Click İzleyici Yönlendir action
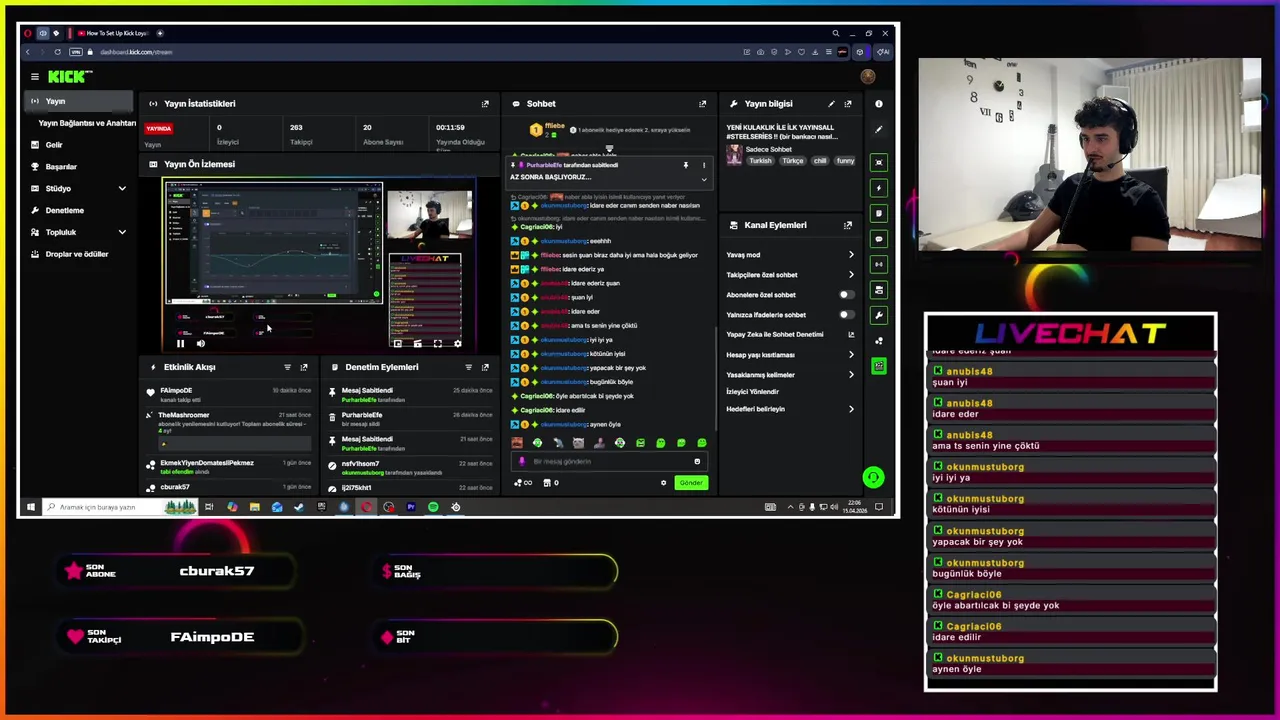The image size is (1280, 720). [x=752, y=392]
